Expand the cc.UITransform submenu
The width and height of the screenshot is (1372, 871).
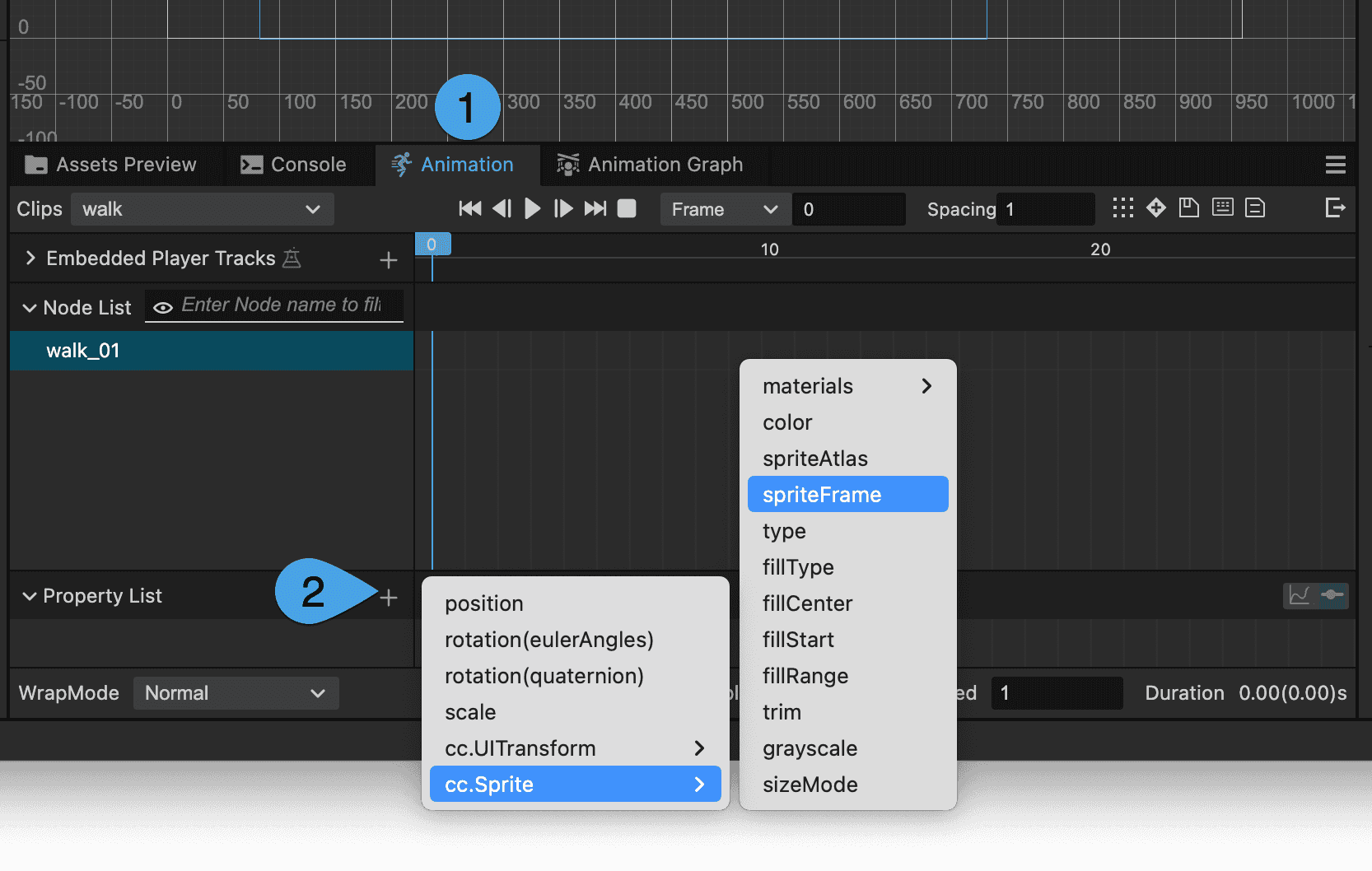click(576, 748)
